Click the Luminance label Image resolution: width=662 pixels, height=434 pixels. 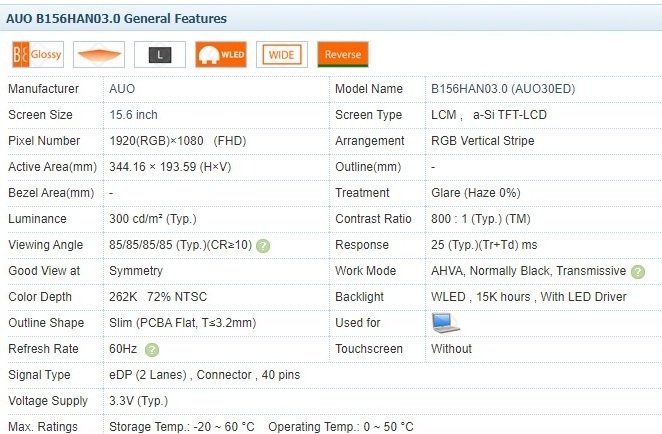38,219
